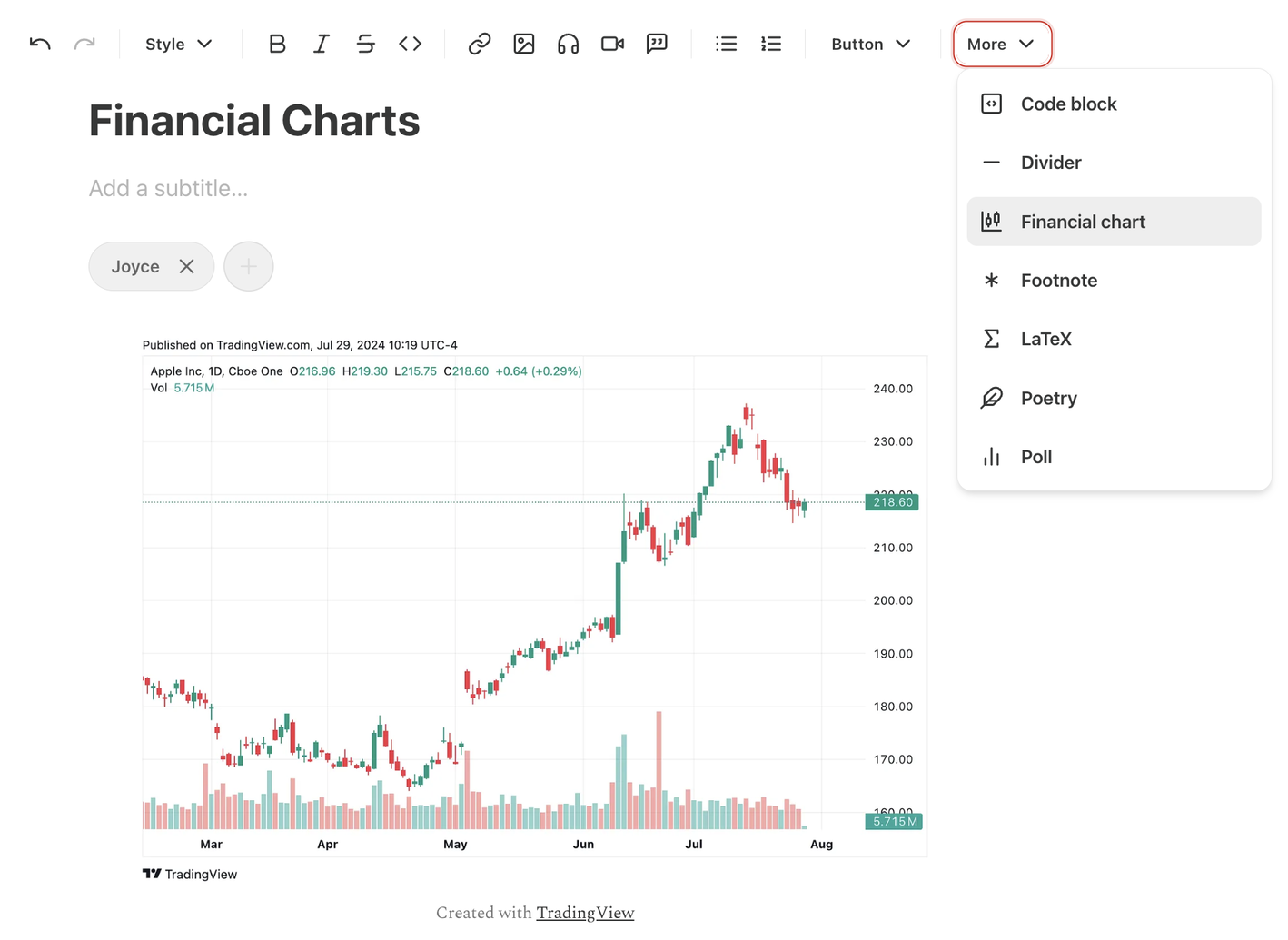Remove the Joyce tag

pos(187,266)
